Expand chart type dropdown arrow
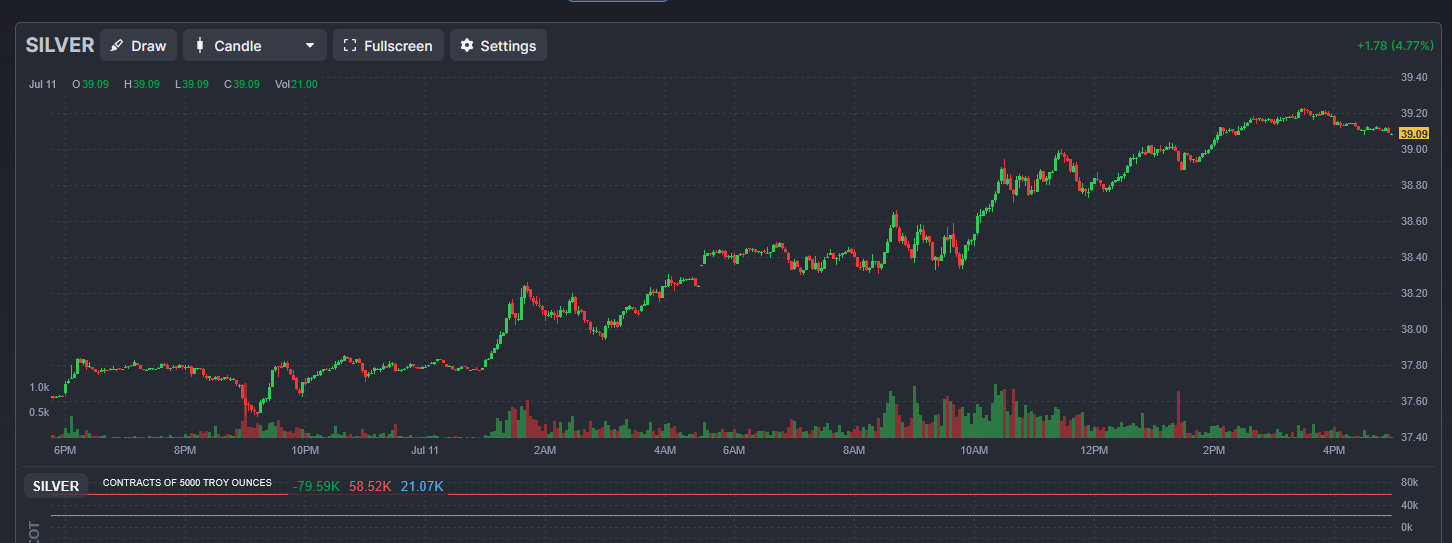 point(310,46)
